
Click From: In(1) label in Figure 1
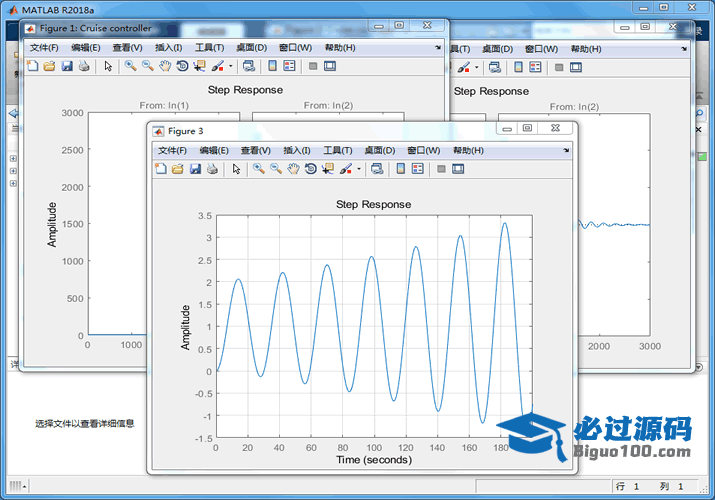tap(164, 105)
